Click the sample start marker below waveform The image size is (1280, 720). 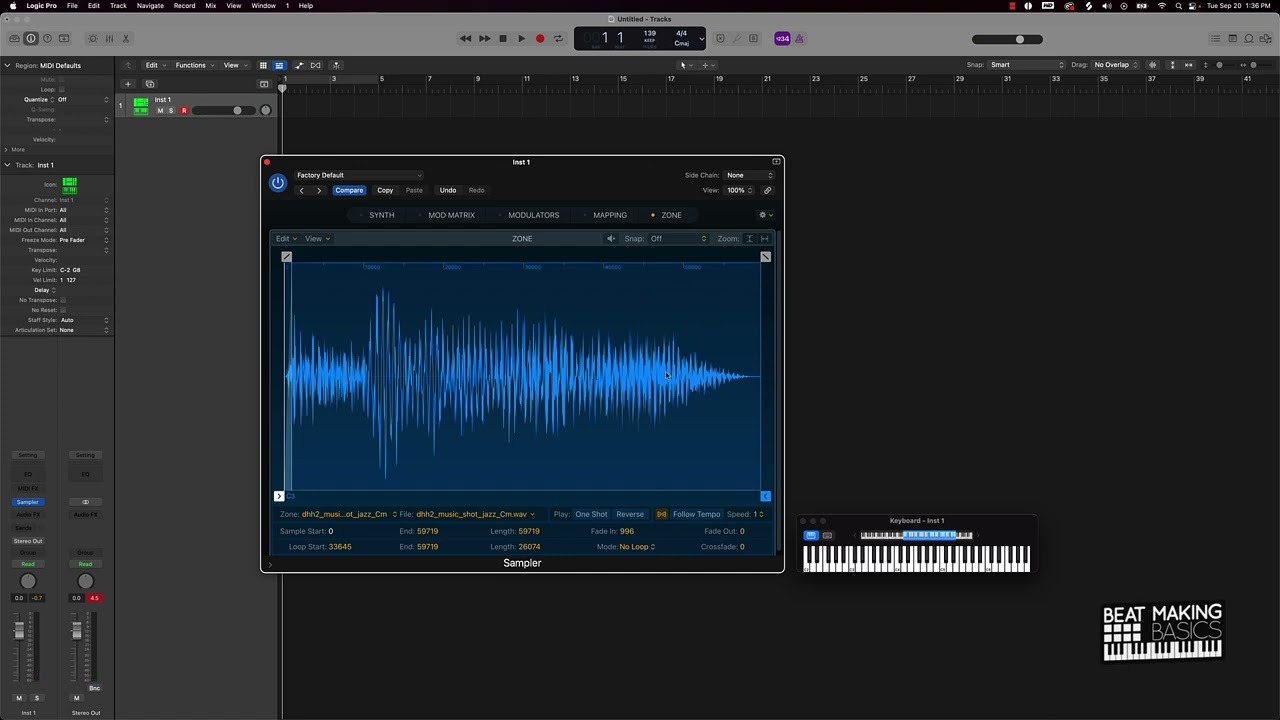tap(279, 496)
